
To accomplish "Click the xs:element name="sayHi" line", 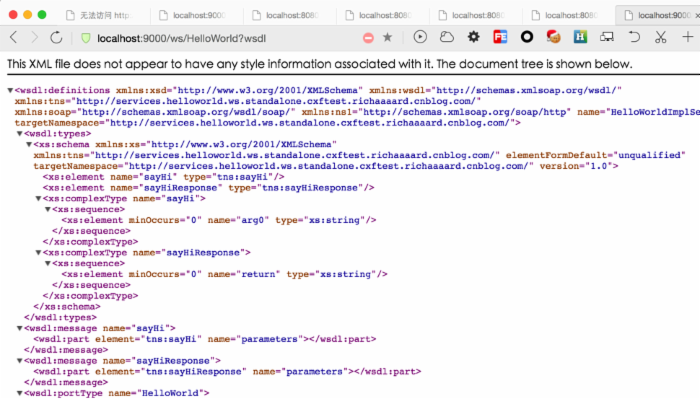I will [163, 177].
